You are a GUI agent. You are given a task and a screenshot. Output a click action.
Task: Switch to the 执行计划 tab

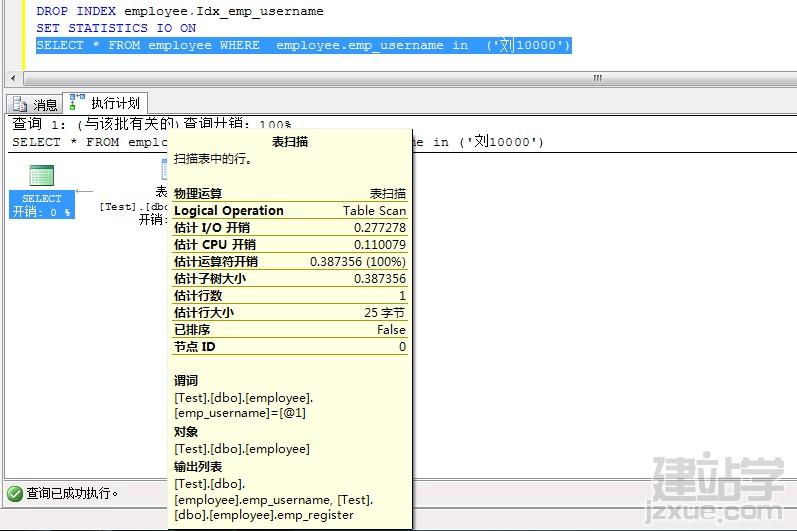click(x=105, y=103)
